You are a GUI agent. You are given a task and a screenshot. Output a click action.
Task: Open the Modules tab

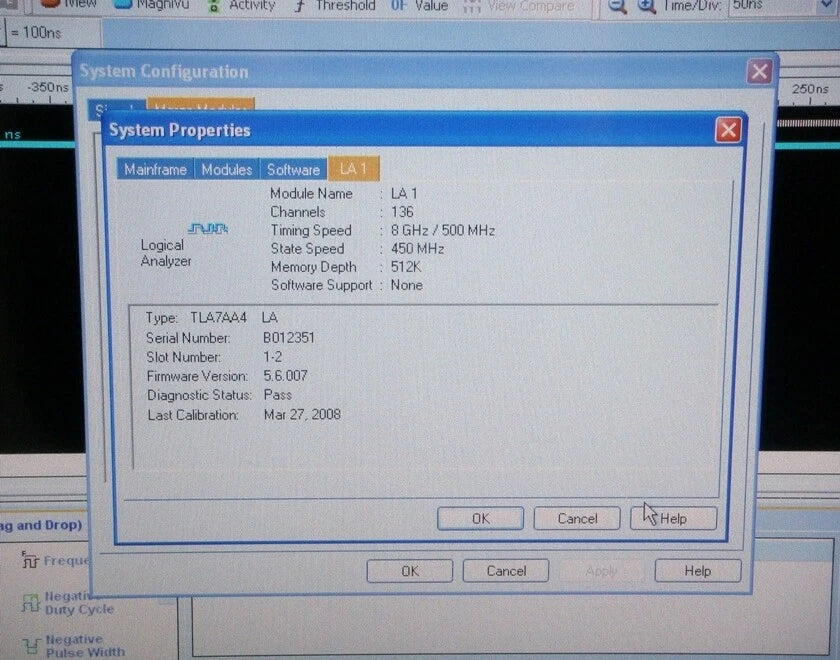pos(227,169)
